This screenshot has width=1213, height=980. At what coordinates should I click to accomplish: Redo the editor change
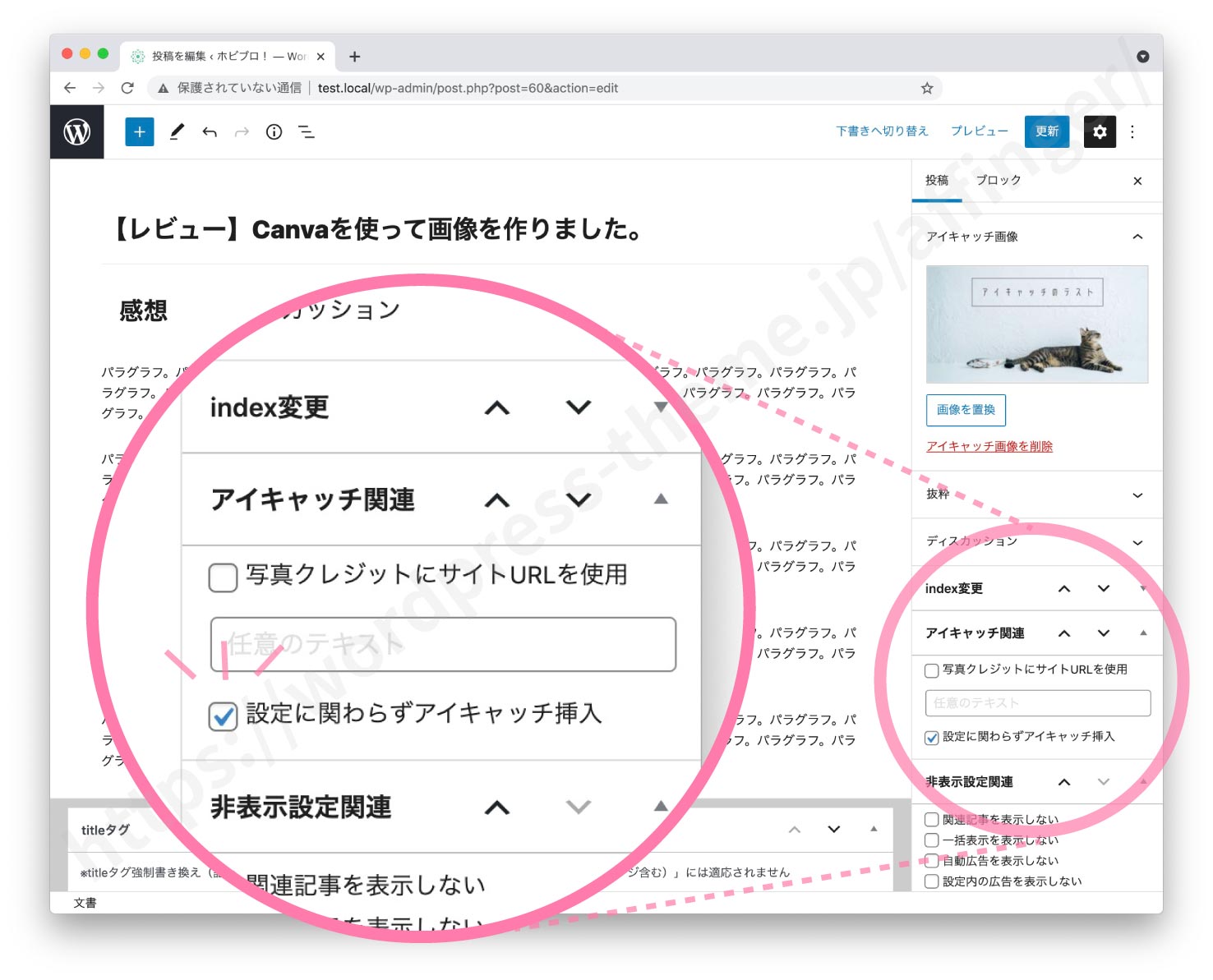pos(242,131)
